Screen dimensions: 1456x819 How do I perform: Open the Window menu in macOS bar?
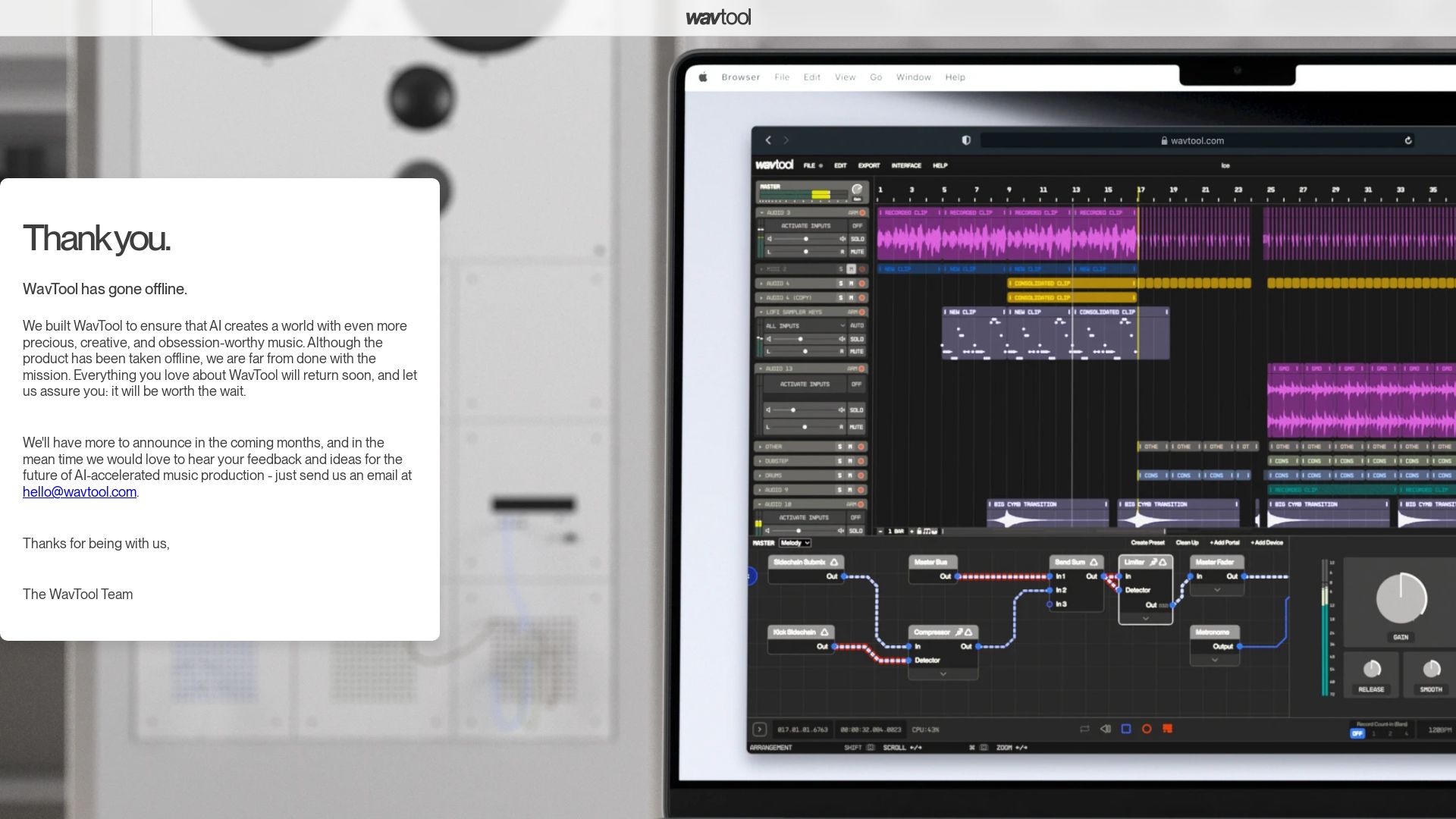click(x=913, y=77)
